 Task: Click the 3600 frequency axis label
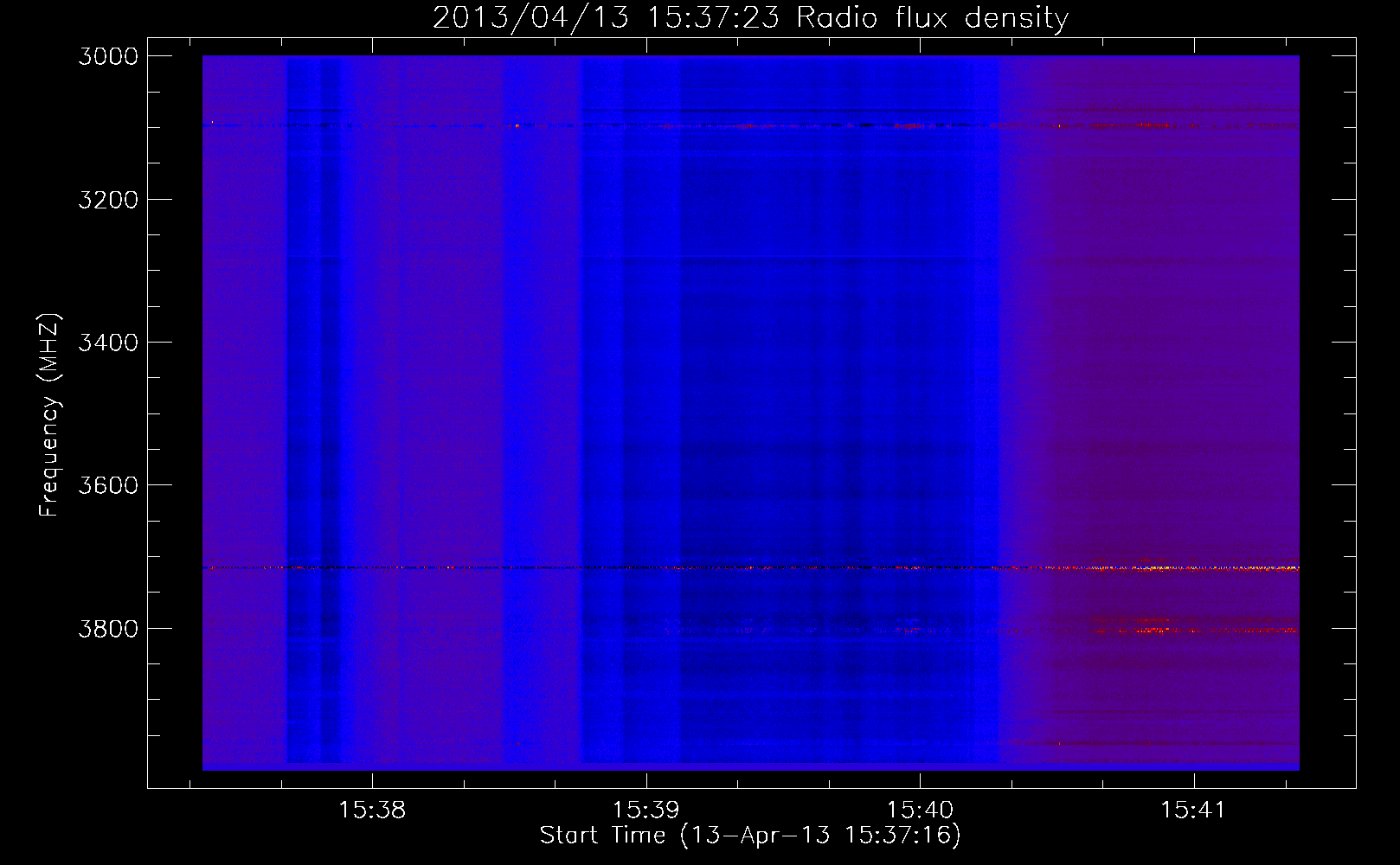[x=108, y=485]
